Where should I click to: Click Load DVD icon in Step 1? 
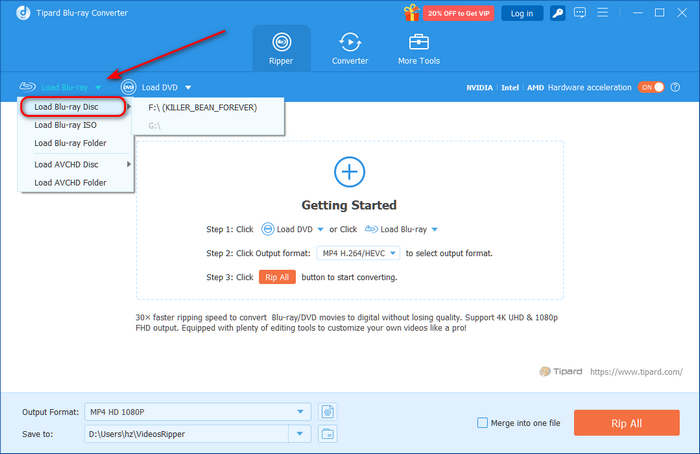pyautogui.click(x=268, y=229)
